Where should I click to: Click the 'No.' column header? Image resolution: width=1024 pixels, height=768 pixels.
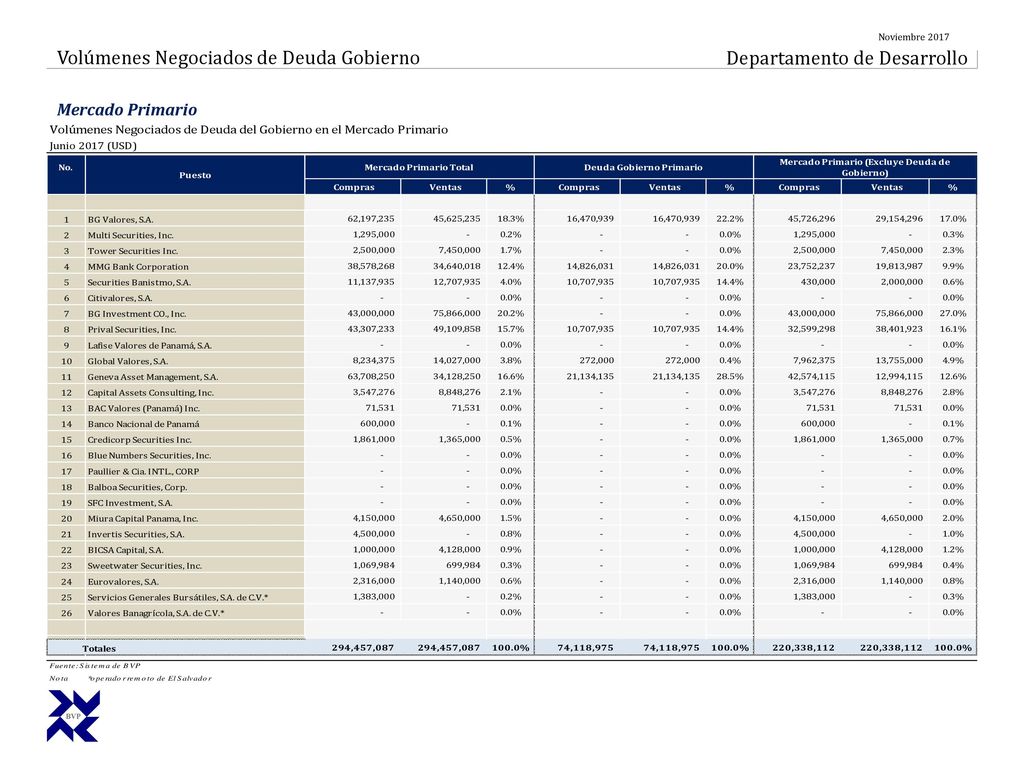click(x=65, y=168)
